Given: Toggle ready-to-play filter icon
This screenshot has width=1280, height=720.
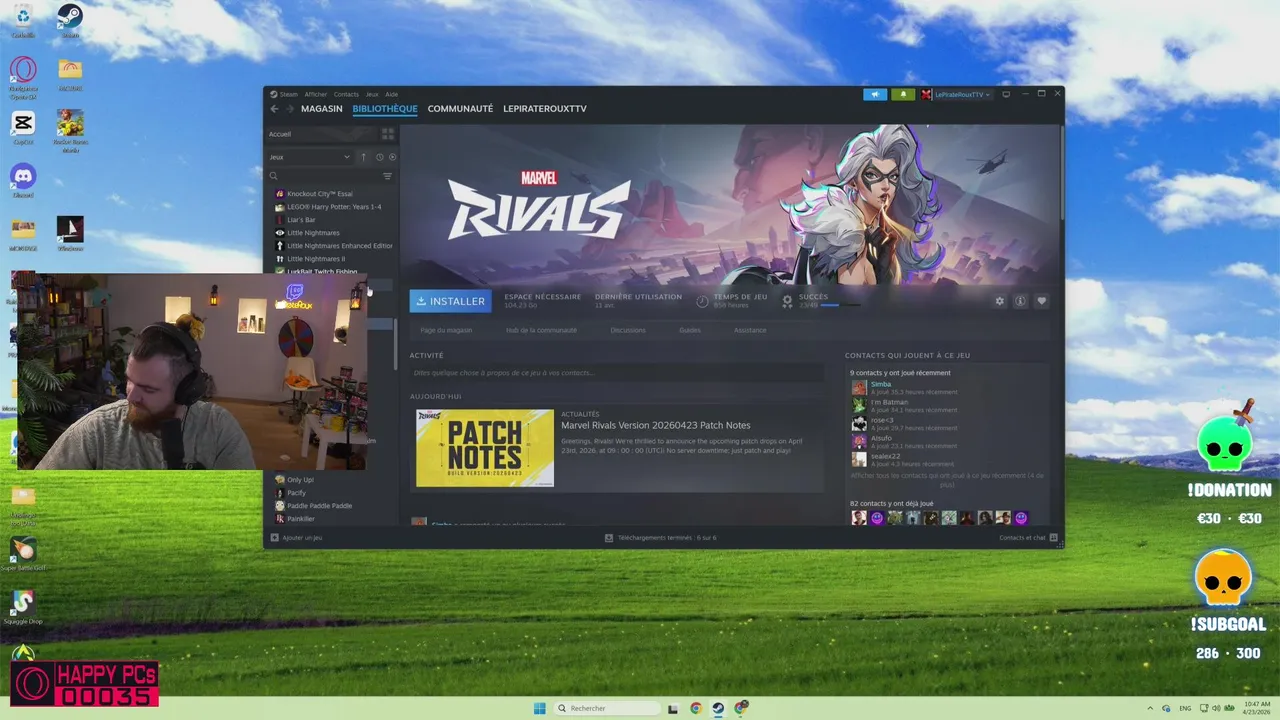Looking at the screenshot, I should [x=392, y=157].
